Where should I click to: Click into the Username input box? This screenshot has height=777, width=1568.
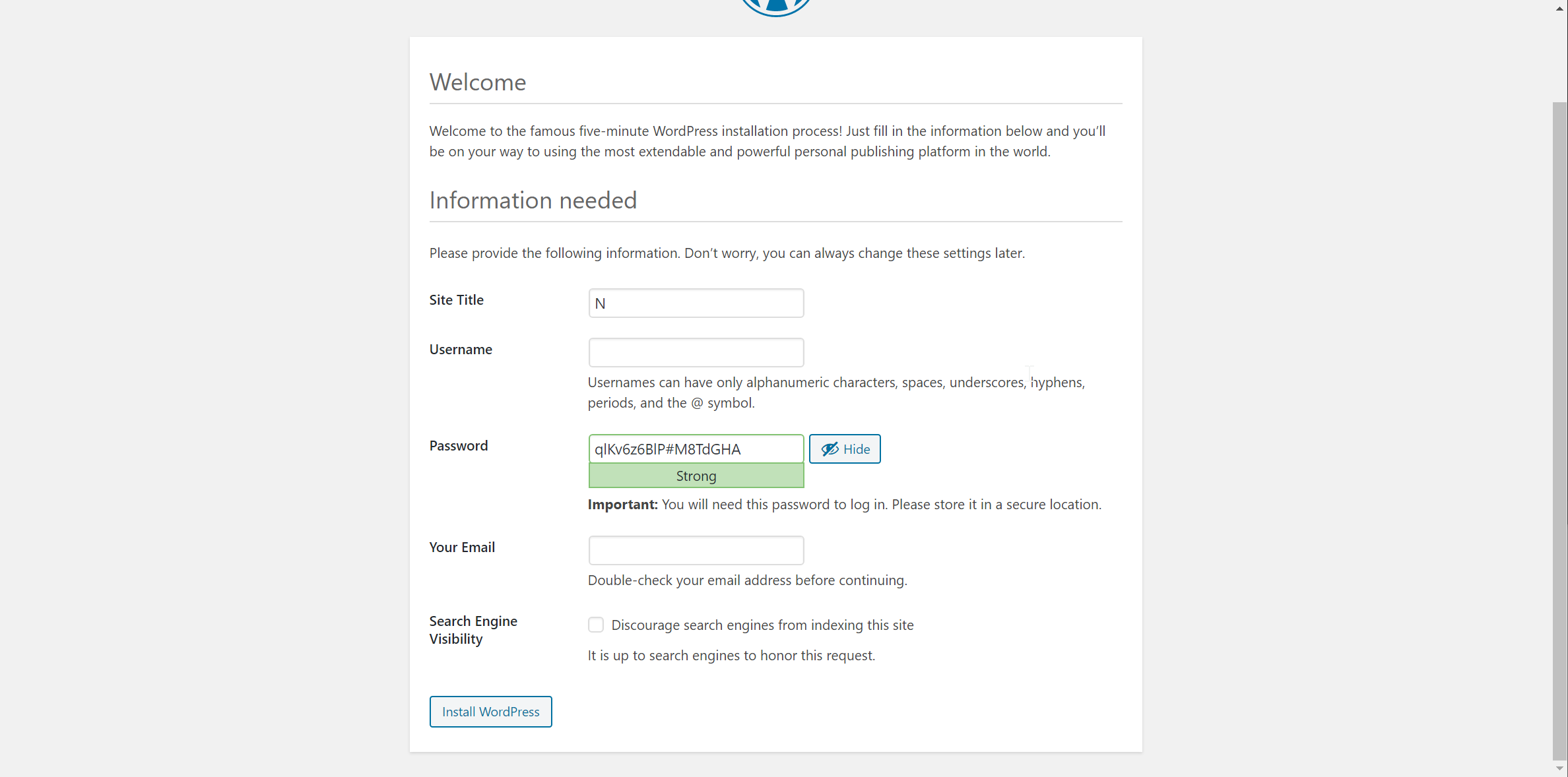pyautogui.click(x=696, y=353)
